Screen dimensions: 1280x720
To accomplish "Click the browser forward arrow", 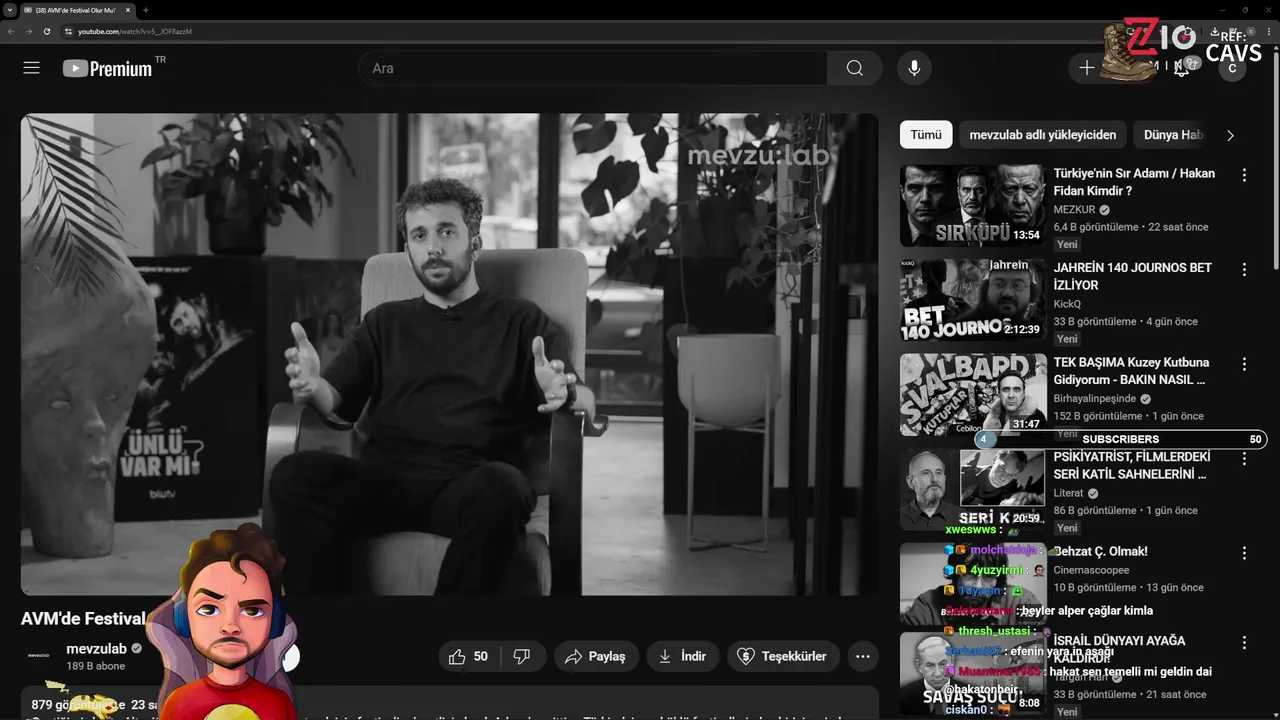I will pos(28,31).
